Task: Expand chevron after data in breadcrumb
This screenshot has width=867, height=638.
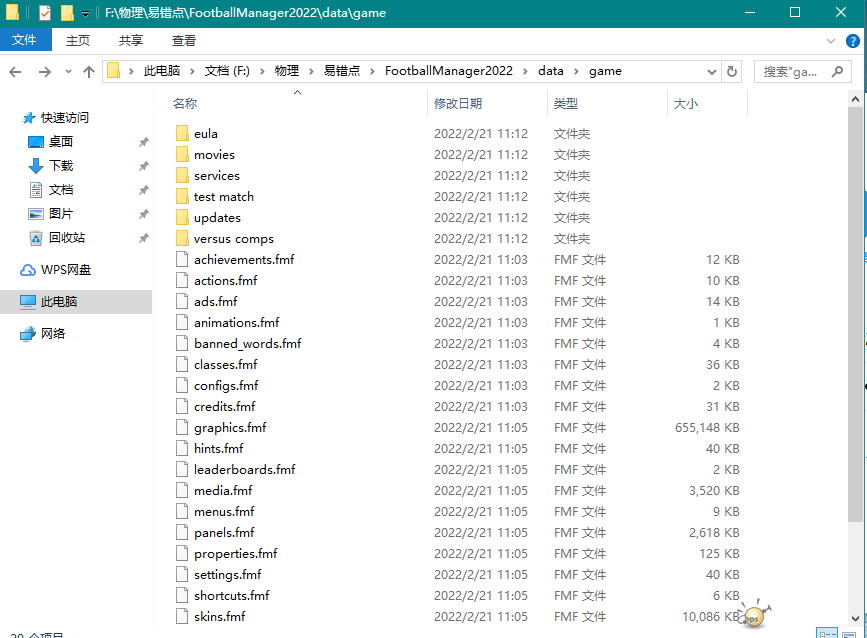Action: [576, 71]
